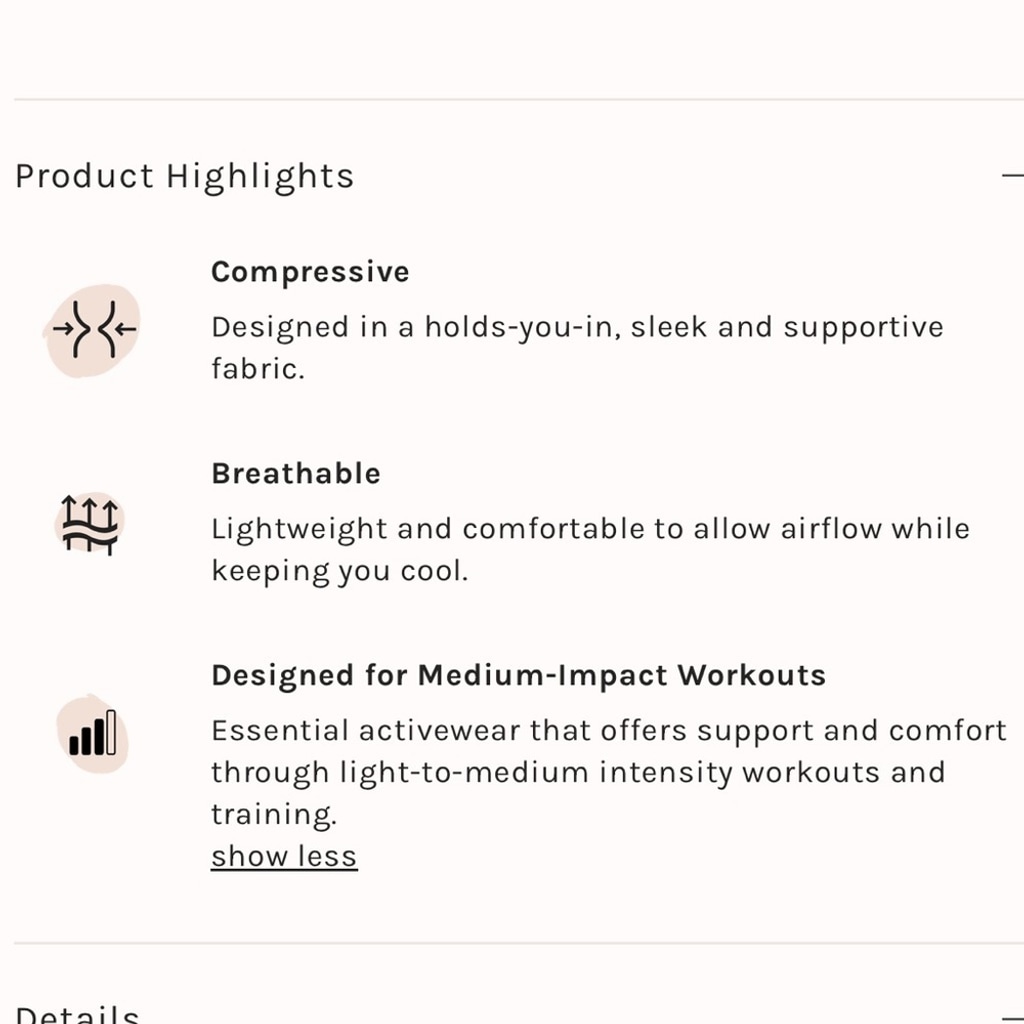Click the Details section heading
The width and height of the screenshot is (1024, 1024).
[77, 1014]
